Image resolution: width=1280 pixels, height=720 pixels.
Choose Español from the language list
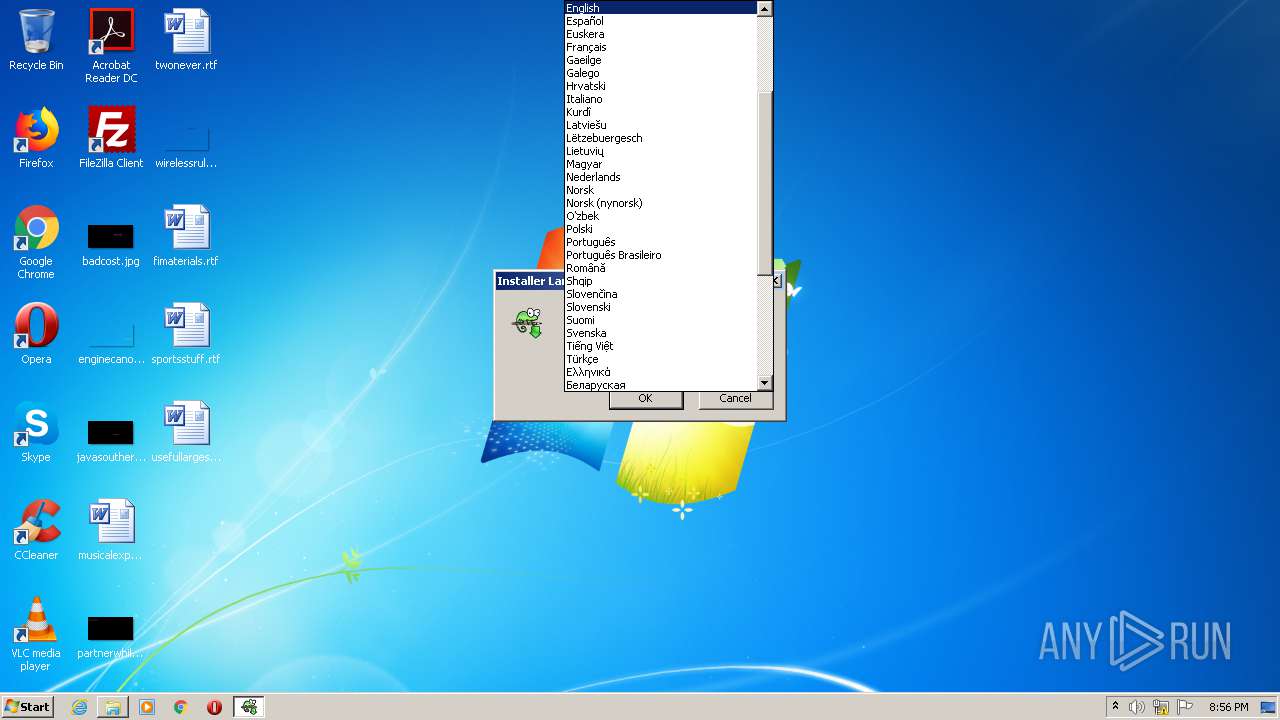(x=660, y=21)
